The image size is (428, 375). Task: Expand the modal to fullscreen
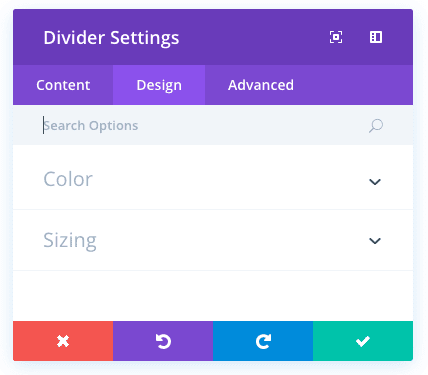(336, 37)
